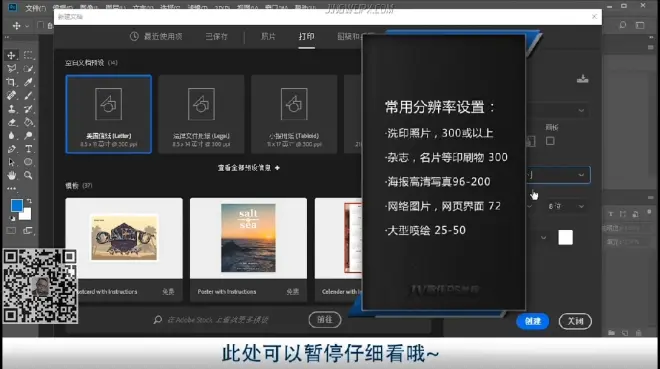Switch to the 最近使用项 tab
The width and height of the screenshot is (660, 369).
(x=157, y=37)
